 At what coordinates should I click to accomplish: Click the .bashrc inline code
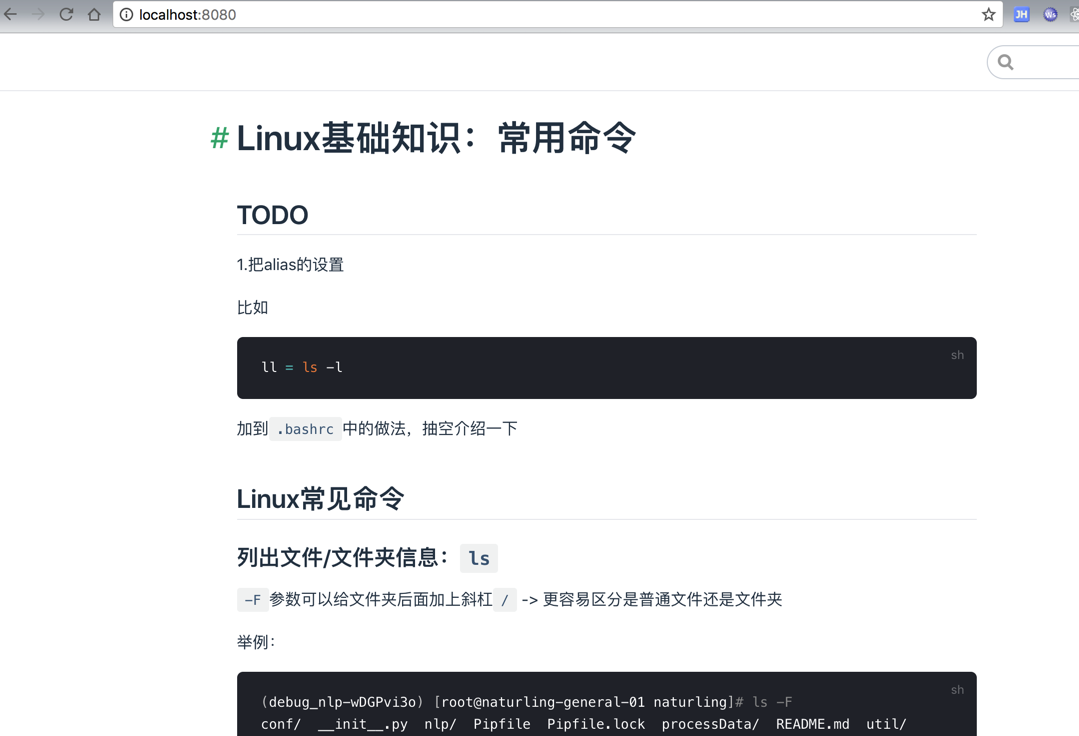click(305, 429)
